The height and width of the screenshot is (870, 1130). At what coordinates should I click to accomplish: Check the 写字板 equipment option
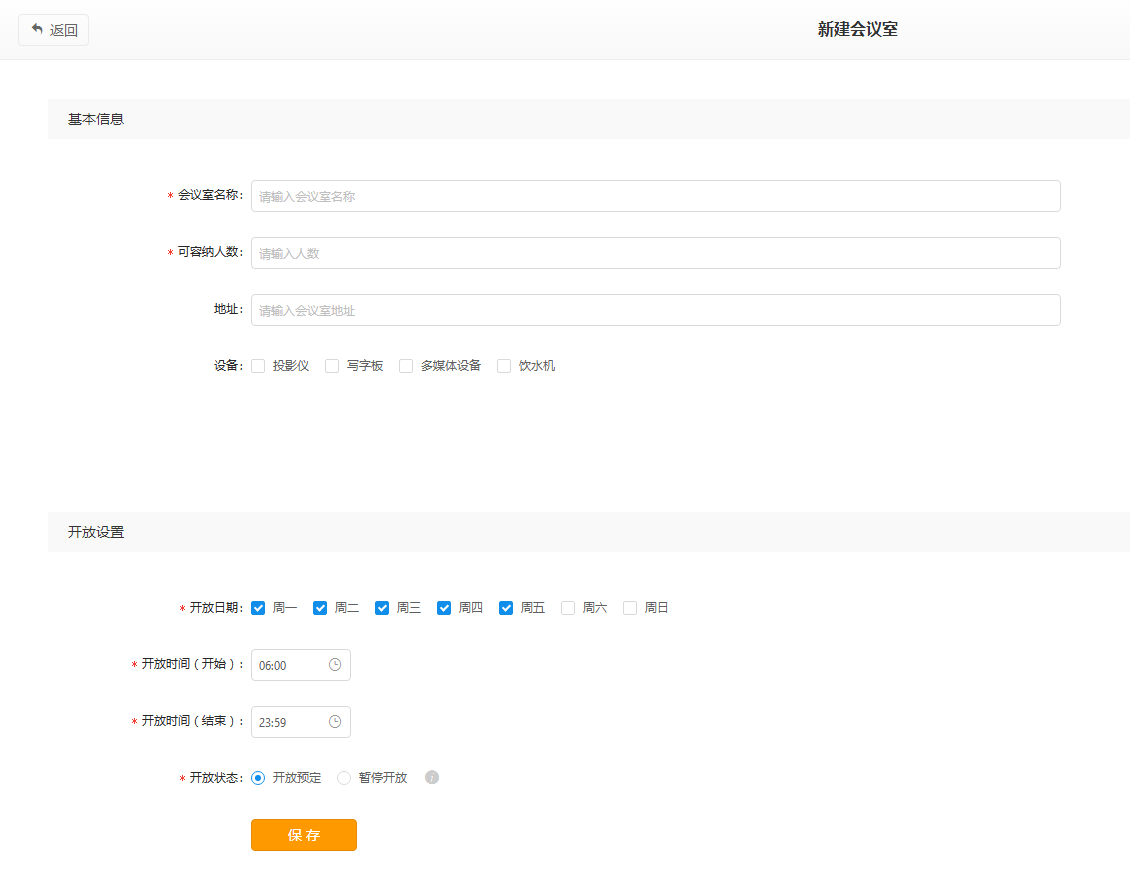coord(332,366)
